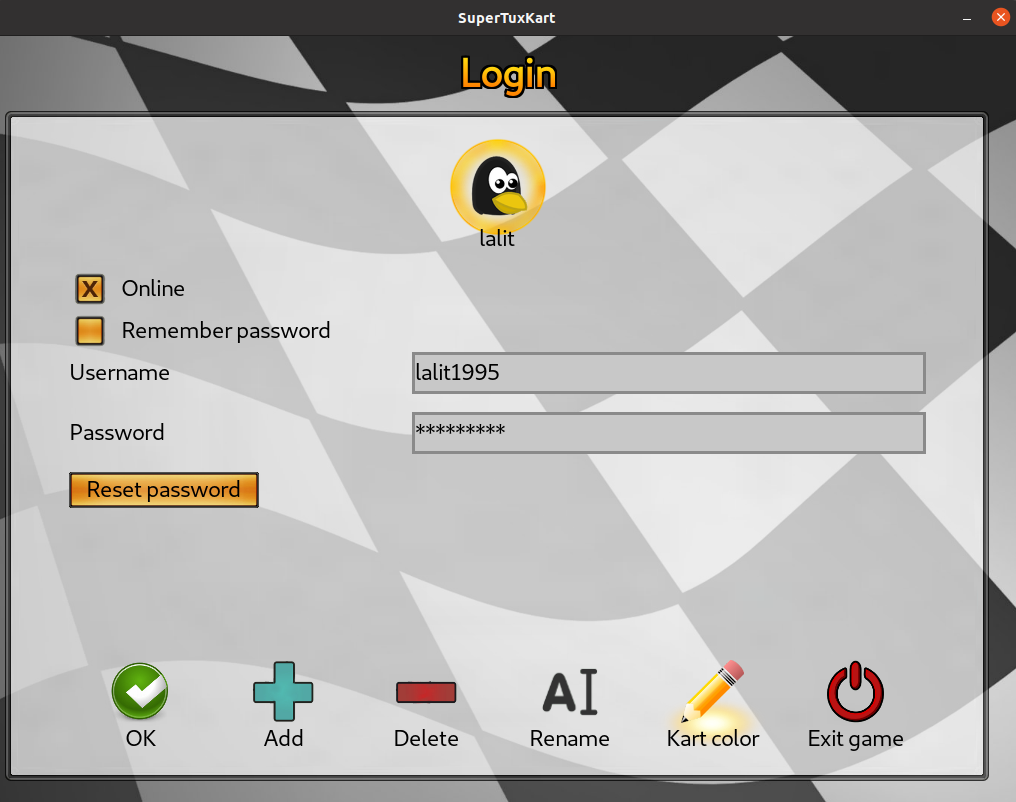The height and width of the screenshot is (802, 1016).
Task: Click the "Exit game" text label
Action: tap(855, 739)
